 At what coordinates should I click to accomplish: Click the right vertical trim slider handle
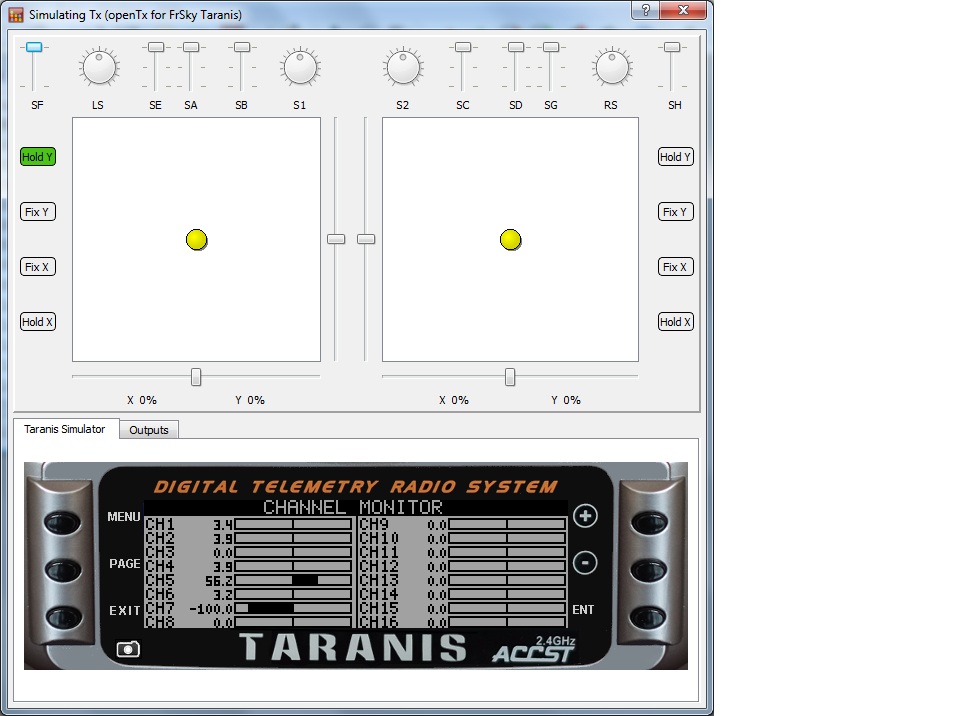click(366, 239)
